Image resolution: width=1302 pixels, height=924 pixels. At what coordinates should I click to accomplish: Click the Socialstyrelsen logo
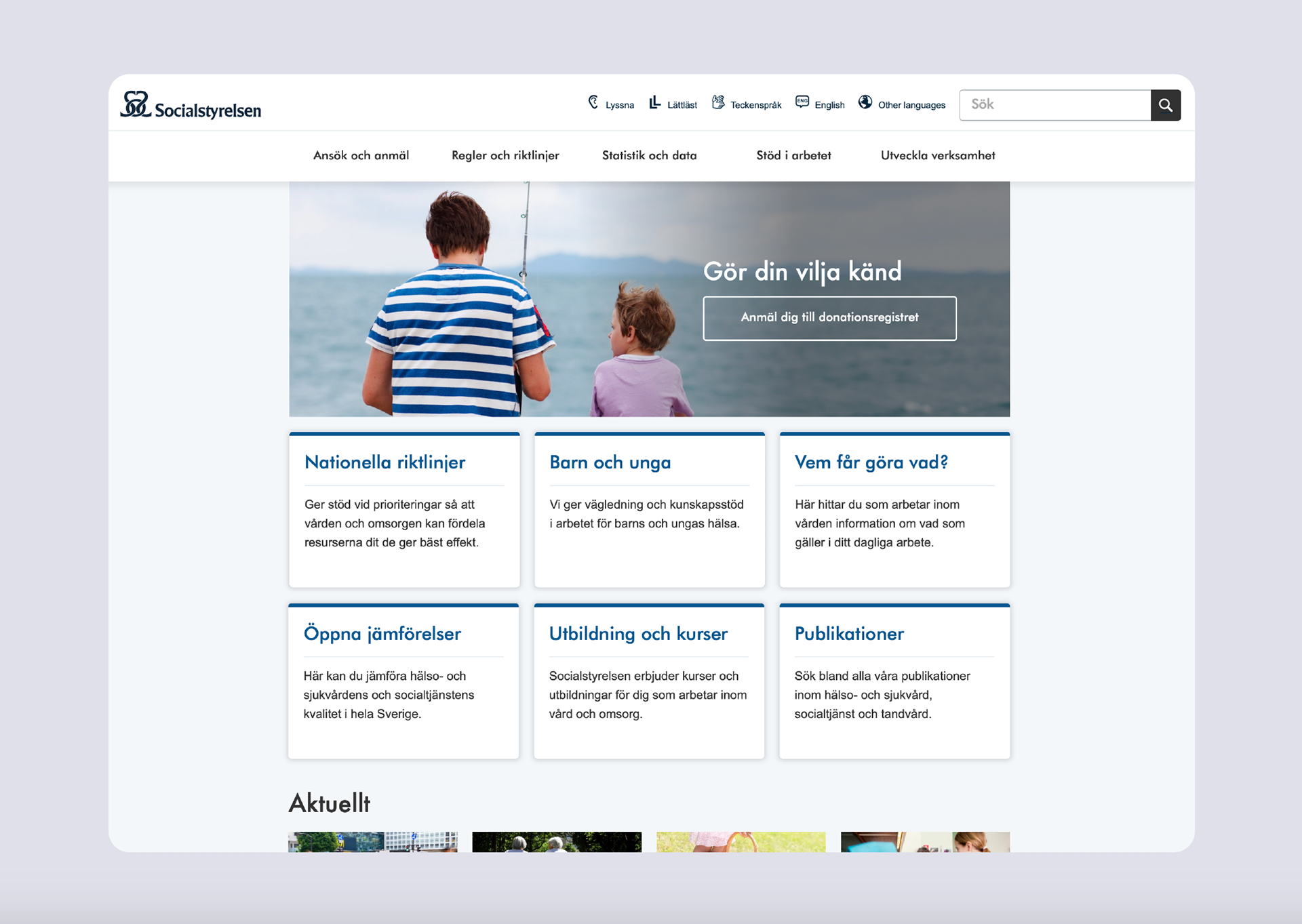(191, 105)
